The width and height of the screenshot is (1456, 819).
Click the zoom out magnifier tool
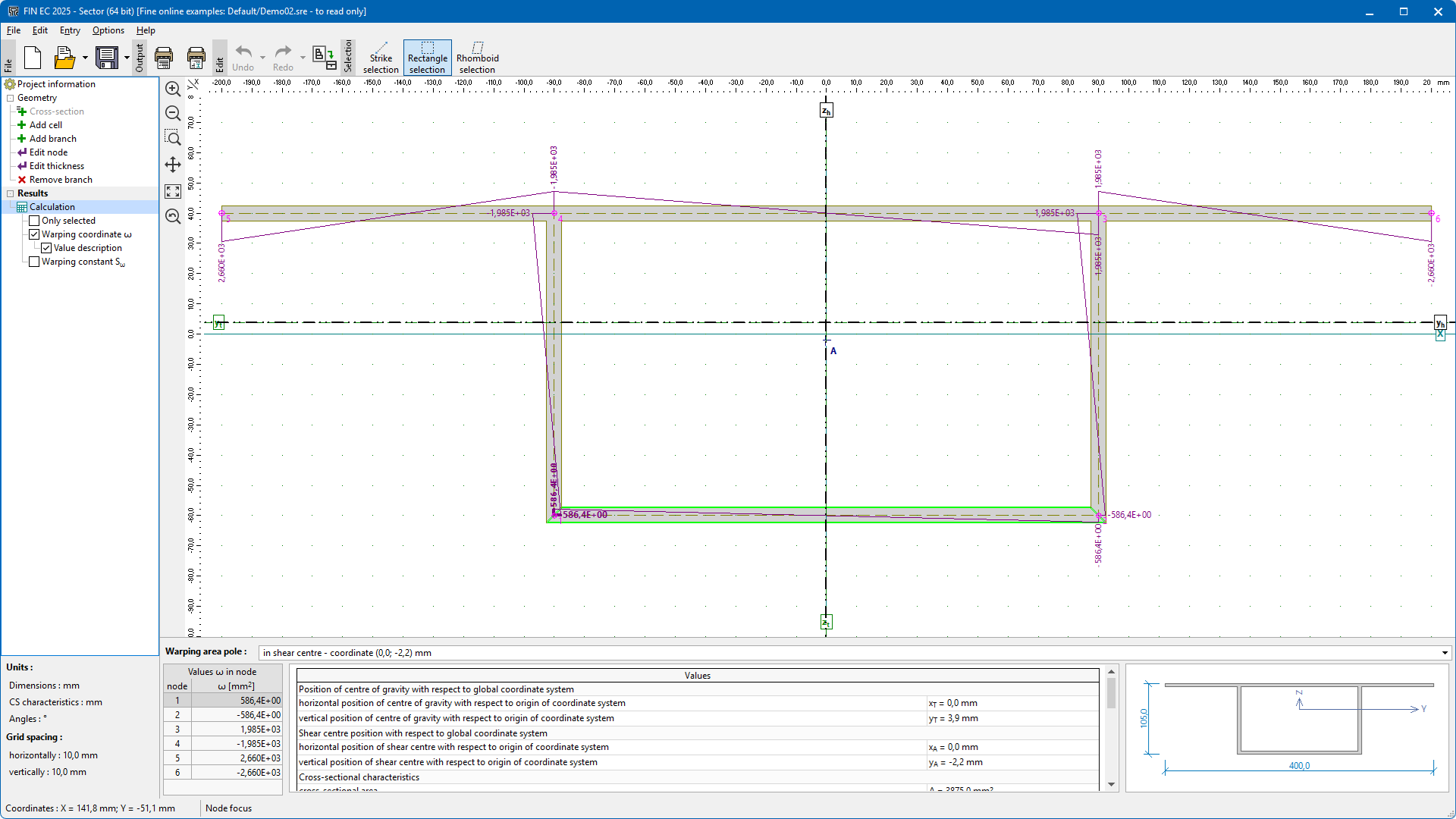(x=173, y=114)
